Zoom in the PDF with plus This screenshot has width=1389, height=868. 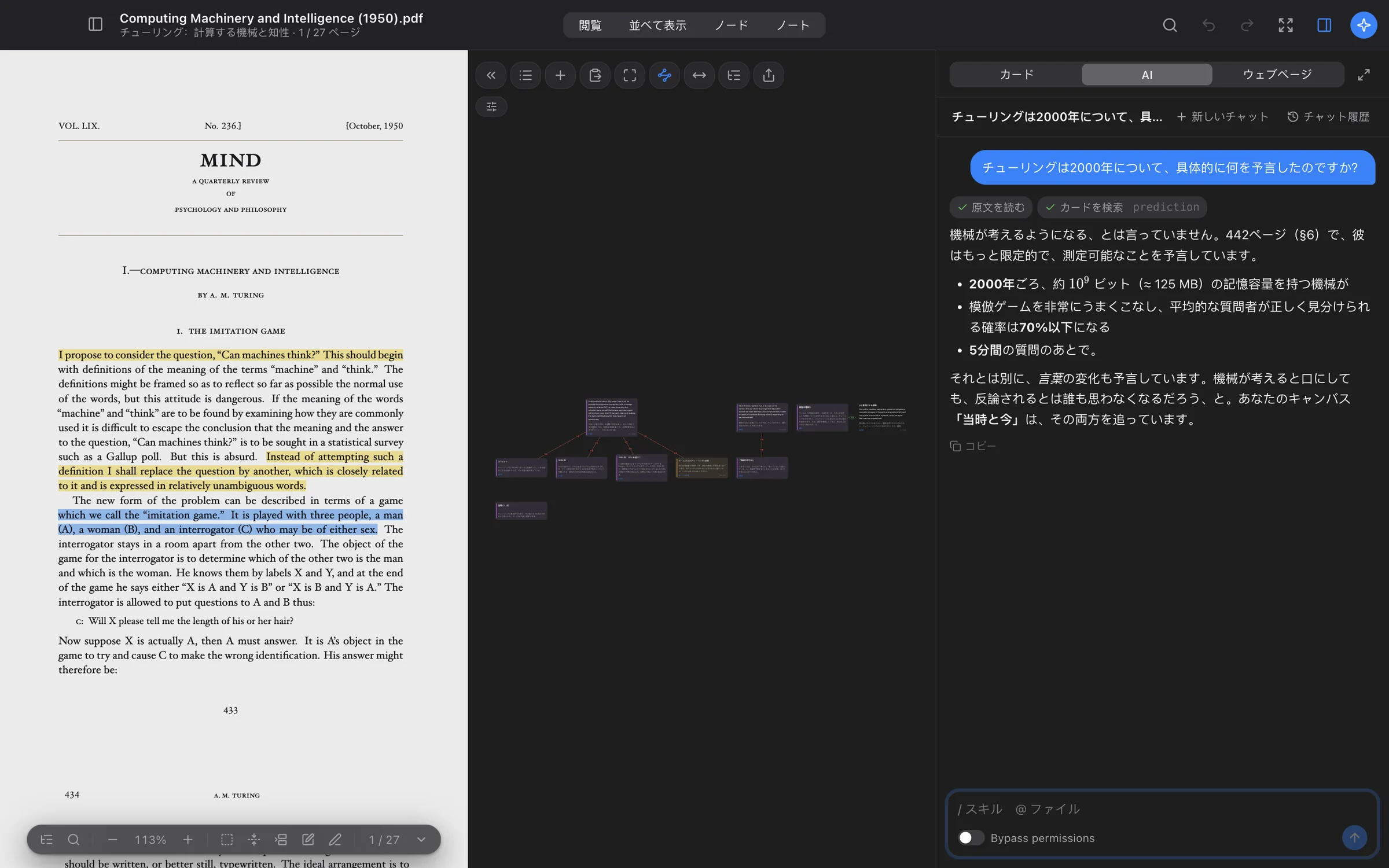tap(188, 839)
